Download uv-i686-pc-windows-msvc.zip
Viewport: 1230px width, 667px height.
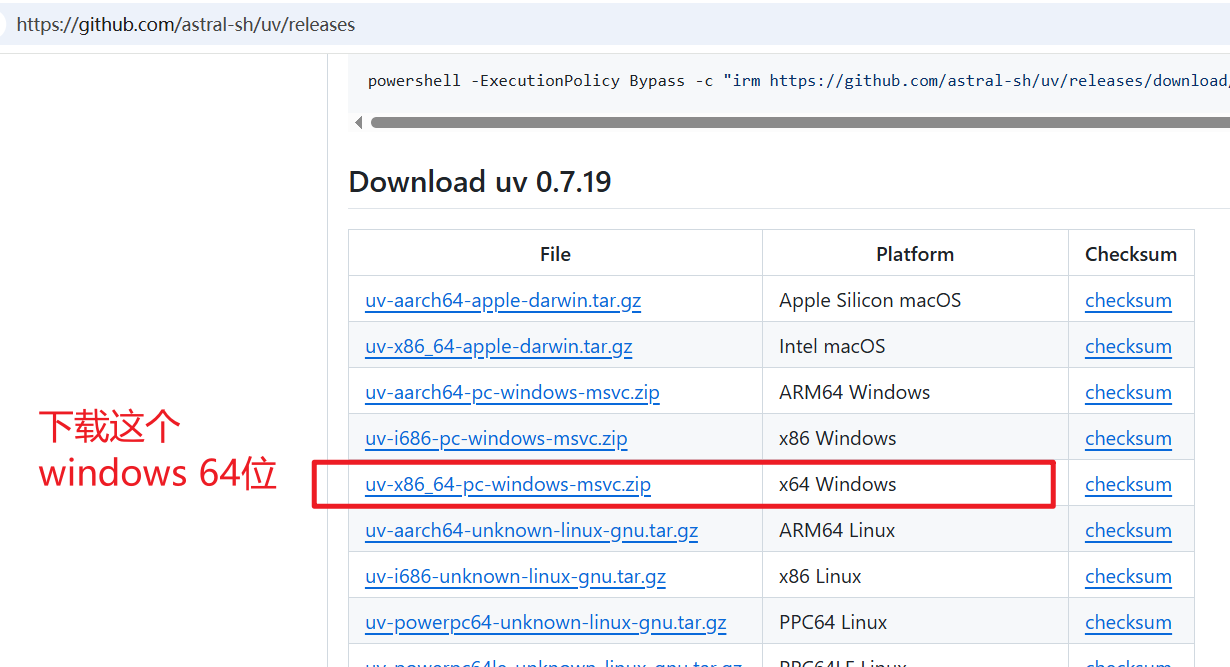tap(496, 439)
